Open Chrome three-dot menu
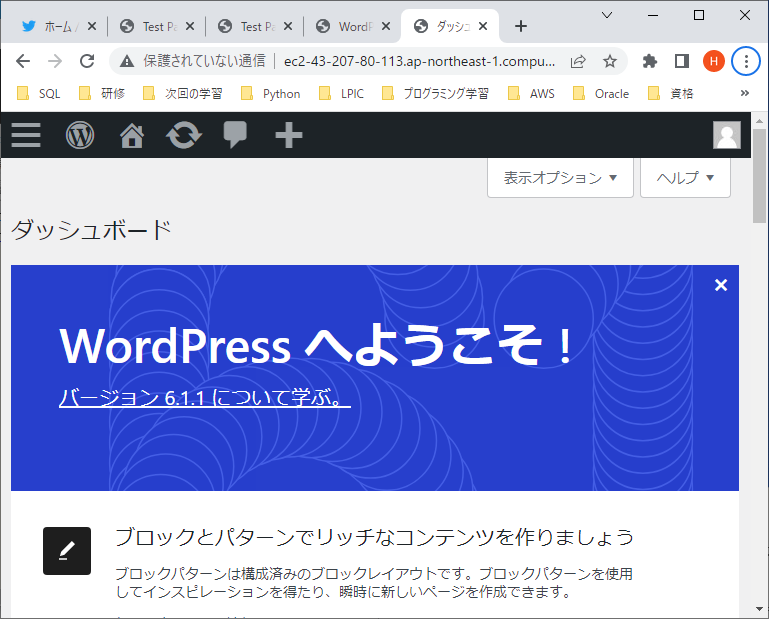 click(746, 61)
